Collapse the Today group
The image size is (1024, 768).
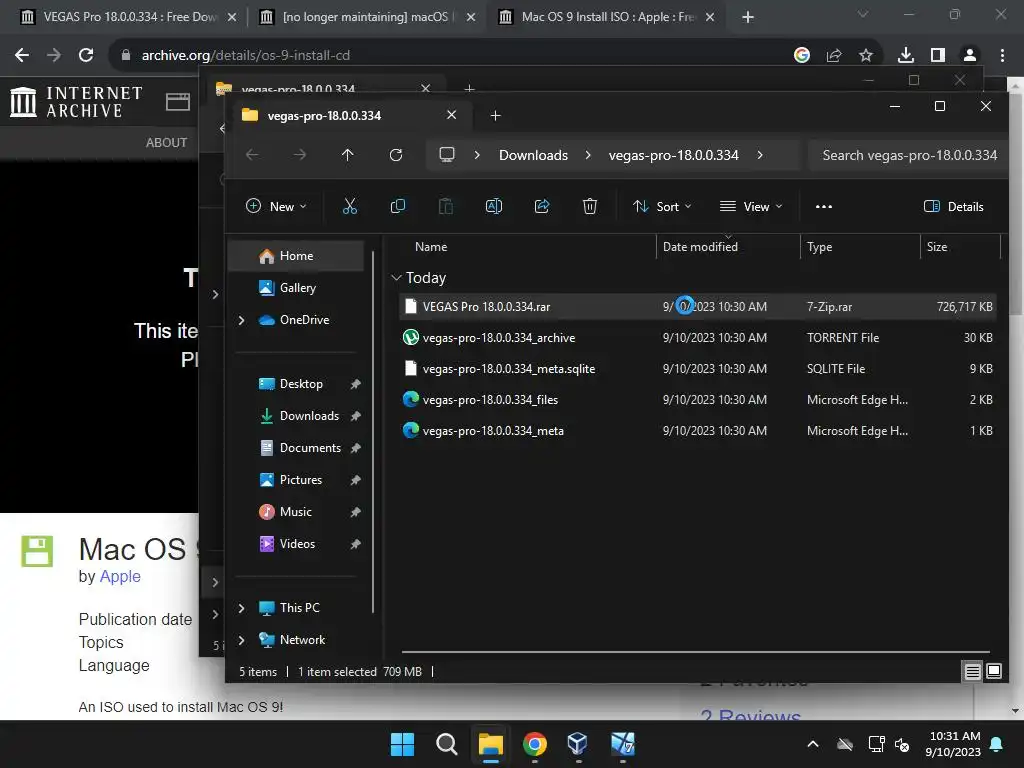tap(396, 278)
